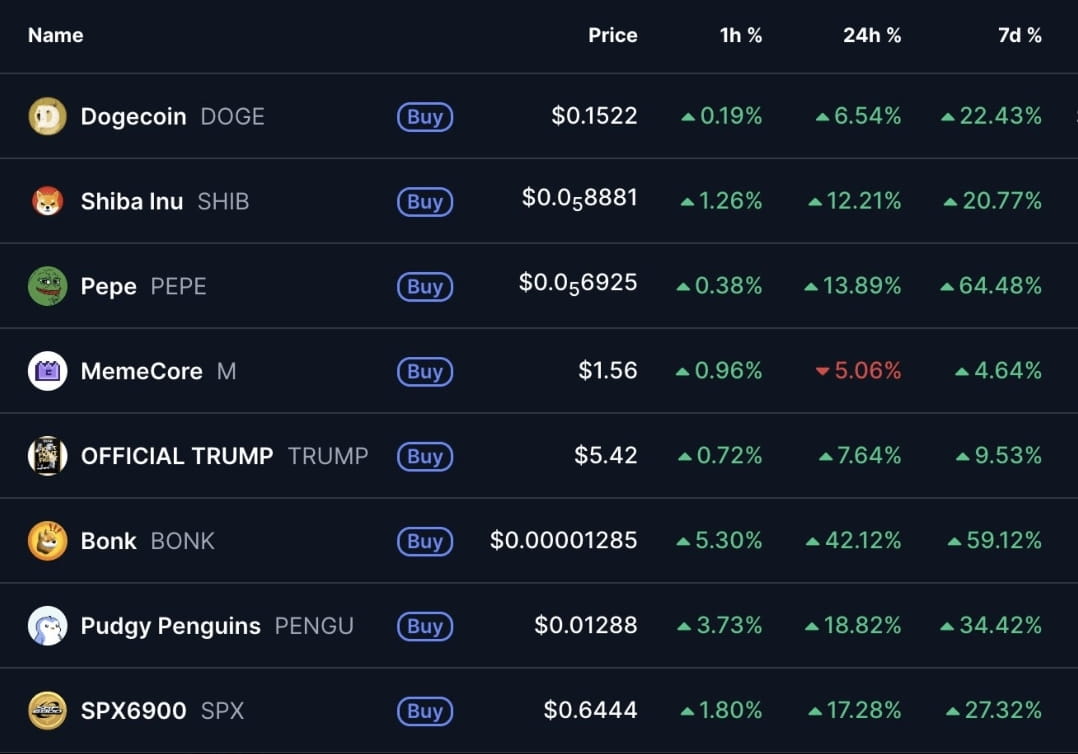Open the Shiba Inu coin page
Viewport: 1078px width, 754px height.
pos(131,201)
